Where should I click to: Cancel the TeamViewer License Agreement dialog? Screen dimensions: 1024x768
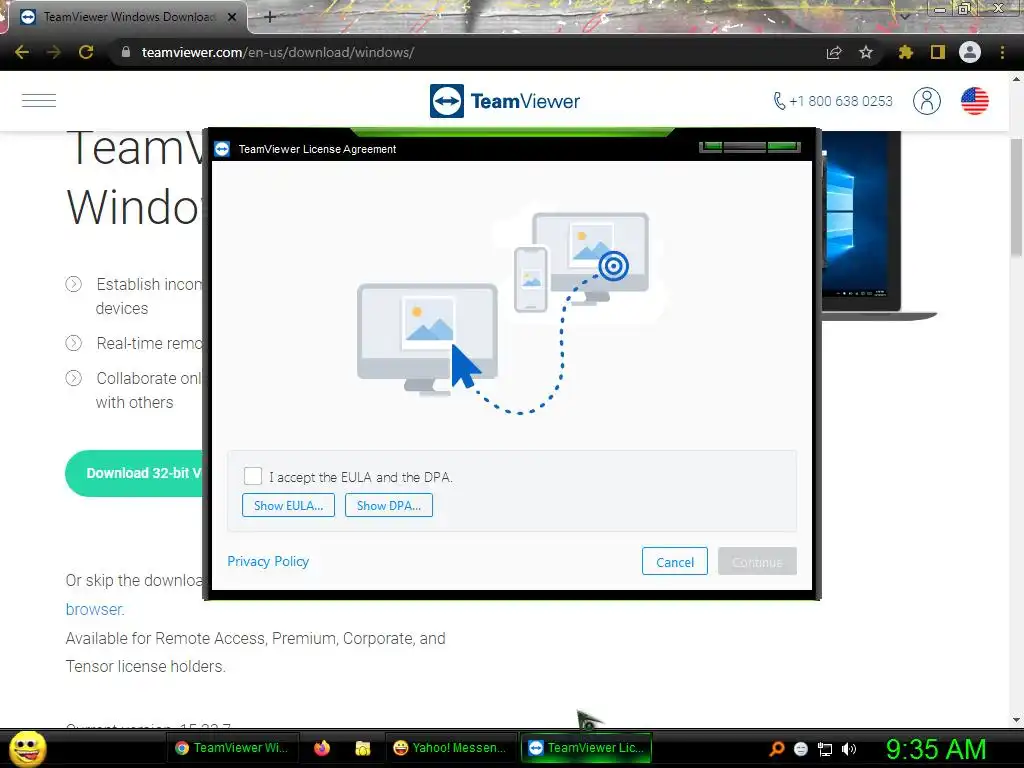675,562
